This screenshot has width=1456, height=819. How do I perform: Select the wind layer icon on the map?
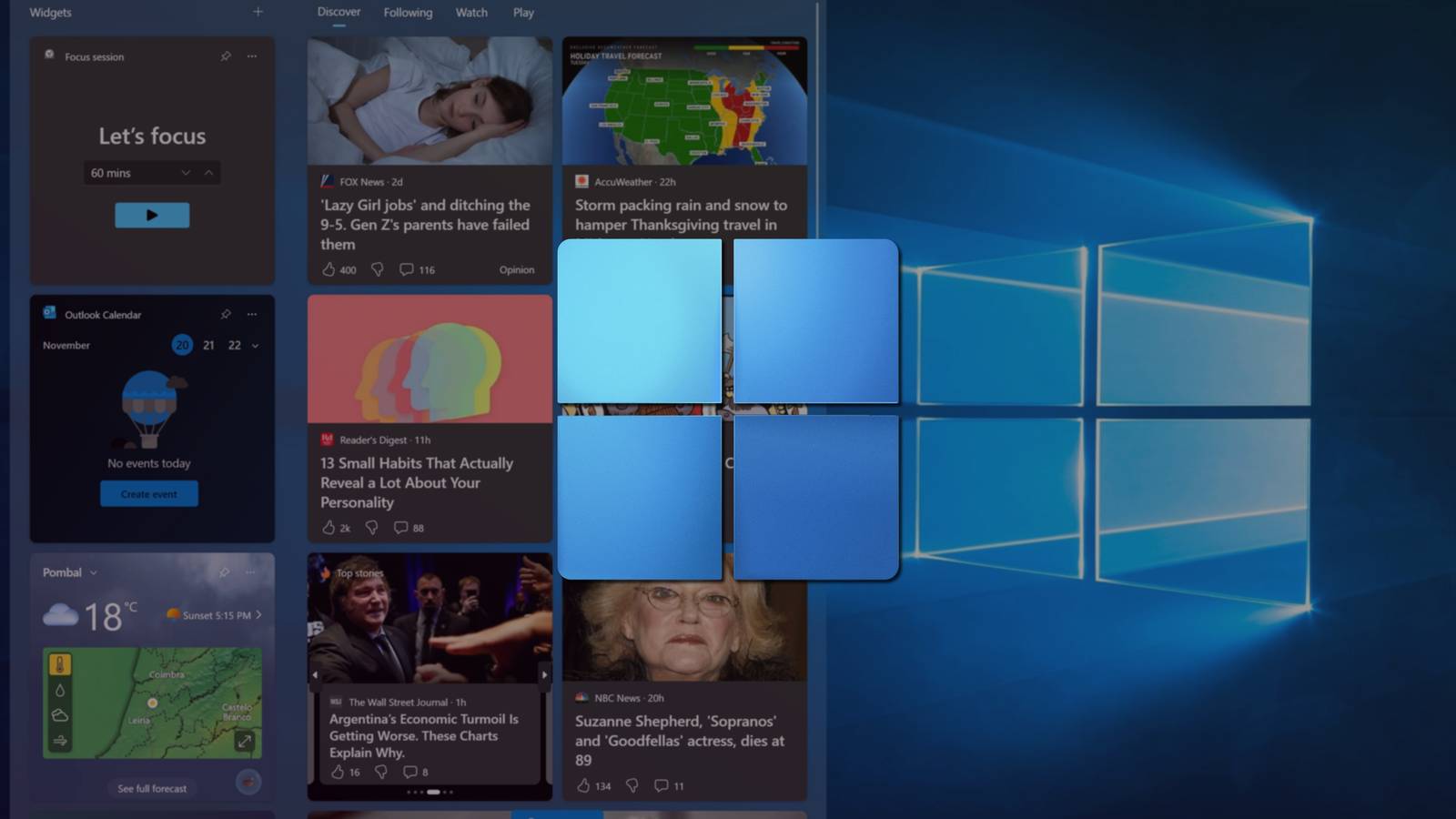pos(60,740)
